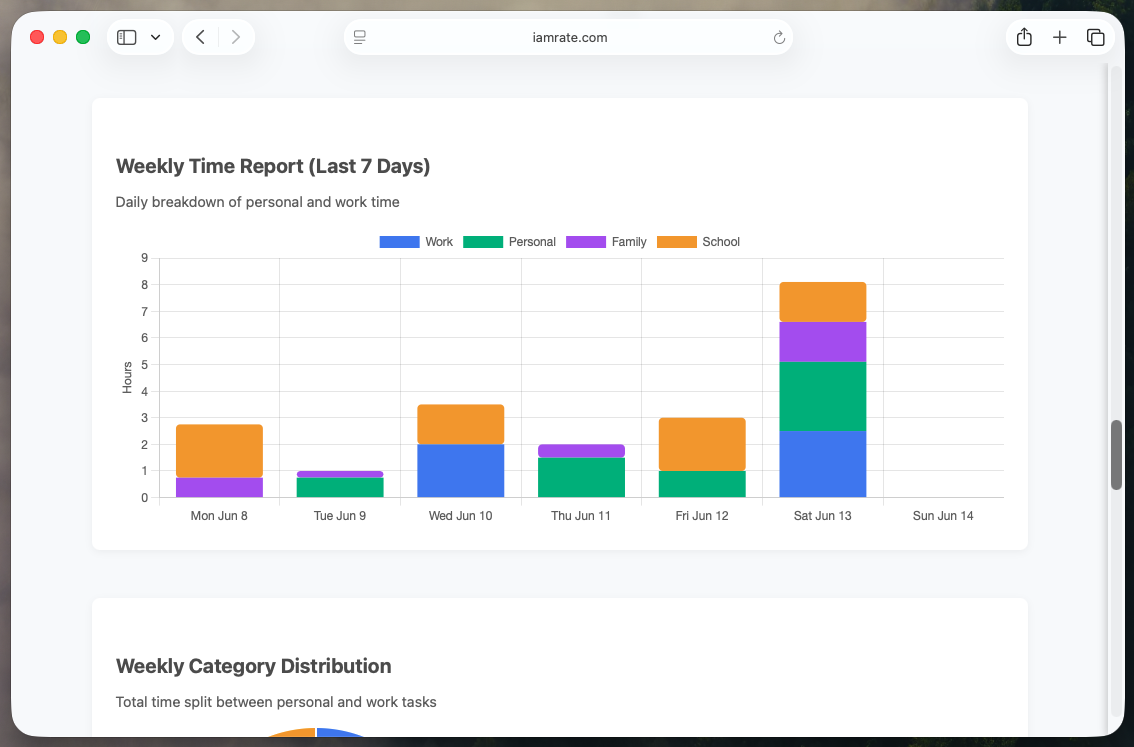This screenshot has width=1134, height=747.
Task: Go back with the back arrow
Action: pyautogui.click(x=200, y=37)
